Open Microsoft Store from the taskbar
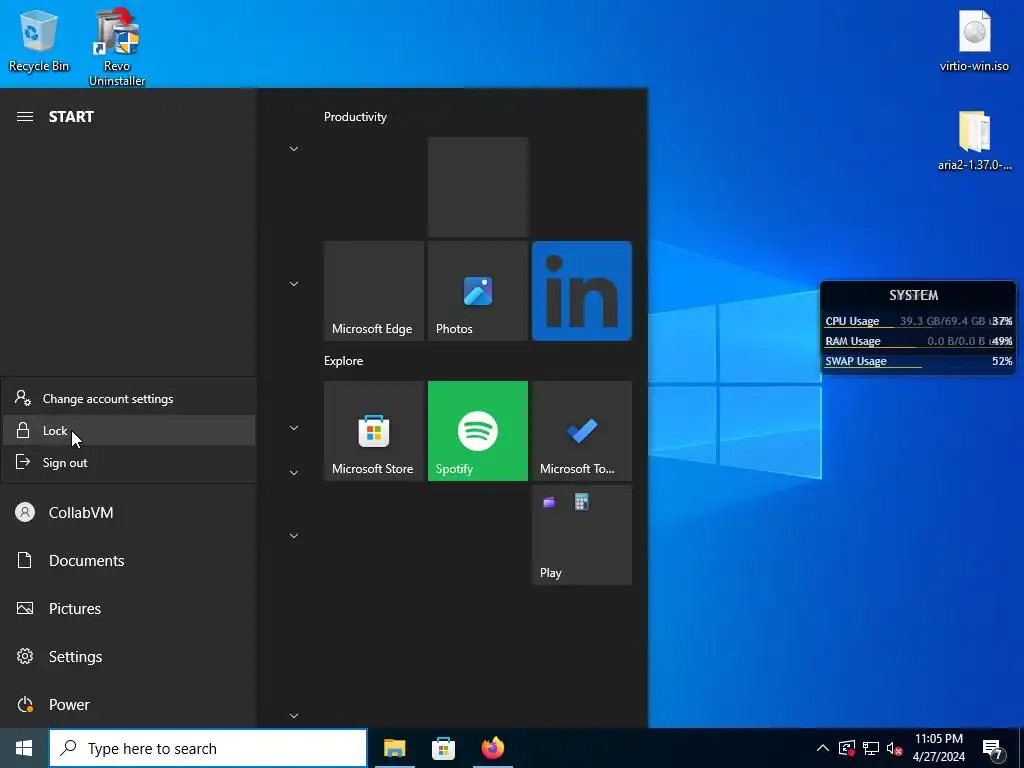The width and height of the screenshot is (1024, 768). [x=443, y=748]
